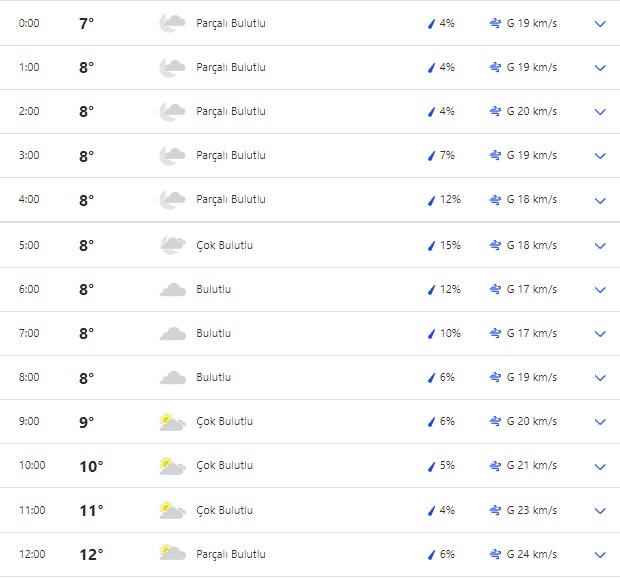Click the wind icon in the 2:00 row
Viewport: 620px width, 578px height.
coord(495,111)
